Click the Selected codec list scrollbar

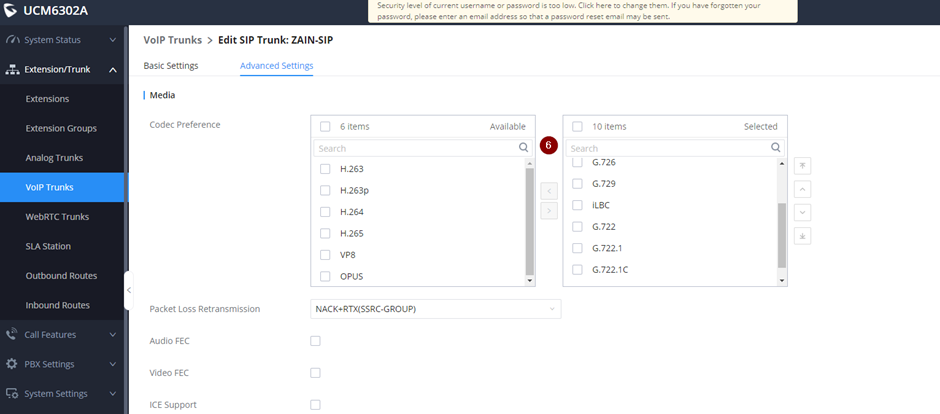[782, 235]
